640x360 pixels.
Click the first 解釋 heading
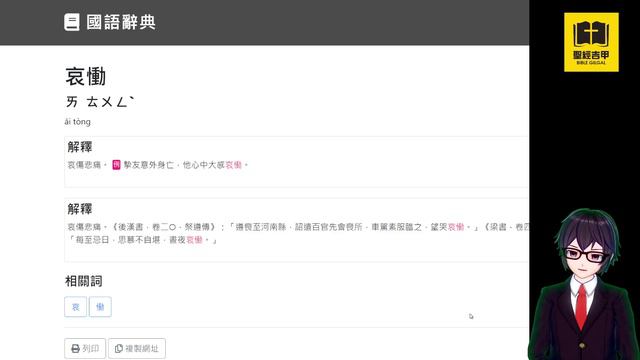point(80,147)
